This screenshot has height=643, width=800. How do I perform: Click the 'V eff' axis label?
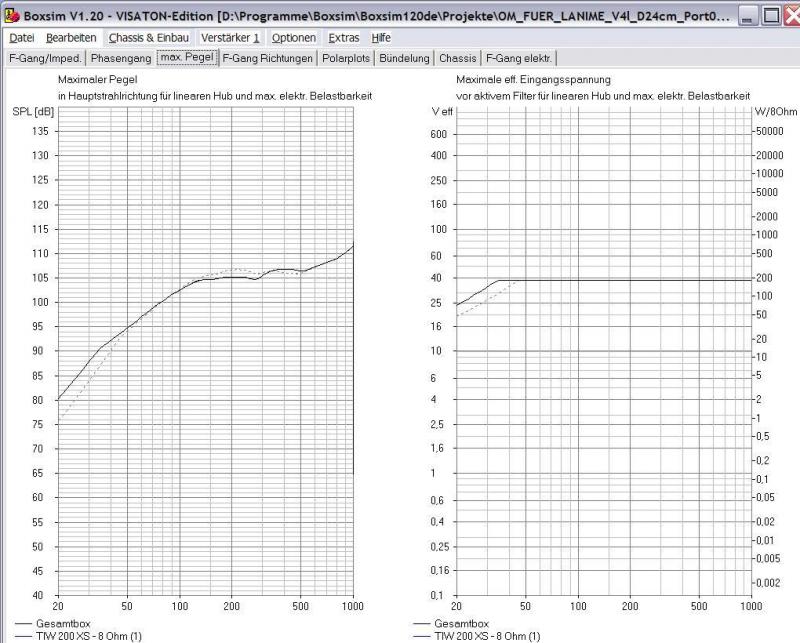[x=442, y=112]
